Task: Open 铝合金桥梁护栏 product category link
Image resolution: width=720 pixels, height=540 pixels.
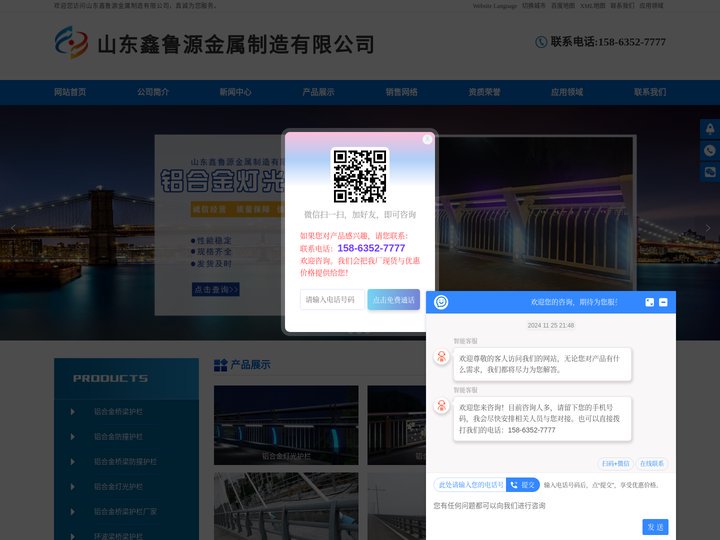Action: (118, 412)
